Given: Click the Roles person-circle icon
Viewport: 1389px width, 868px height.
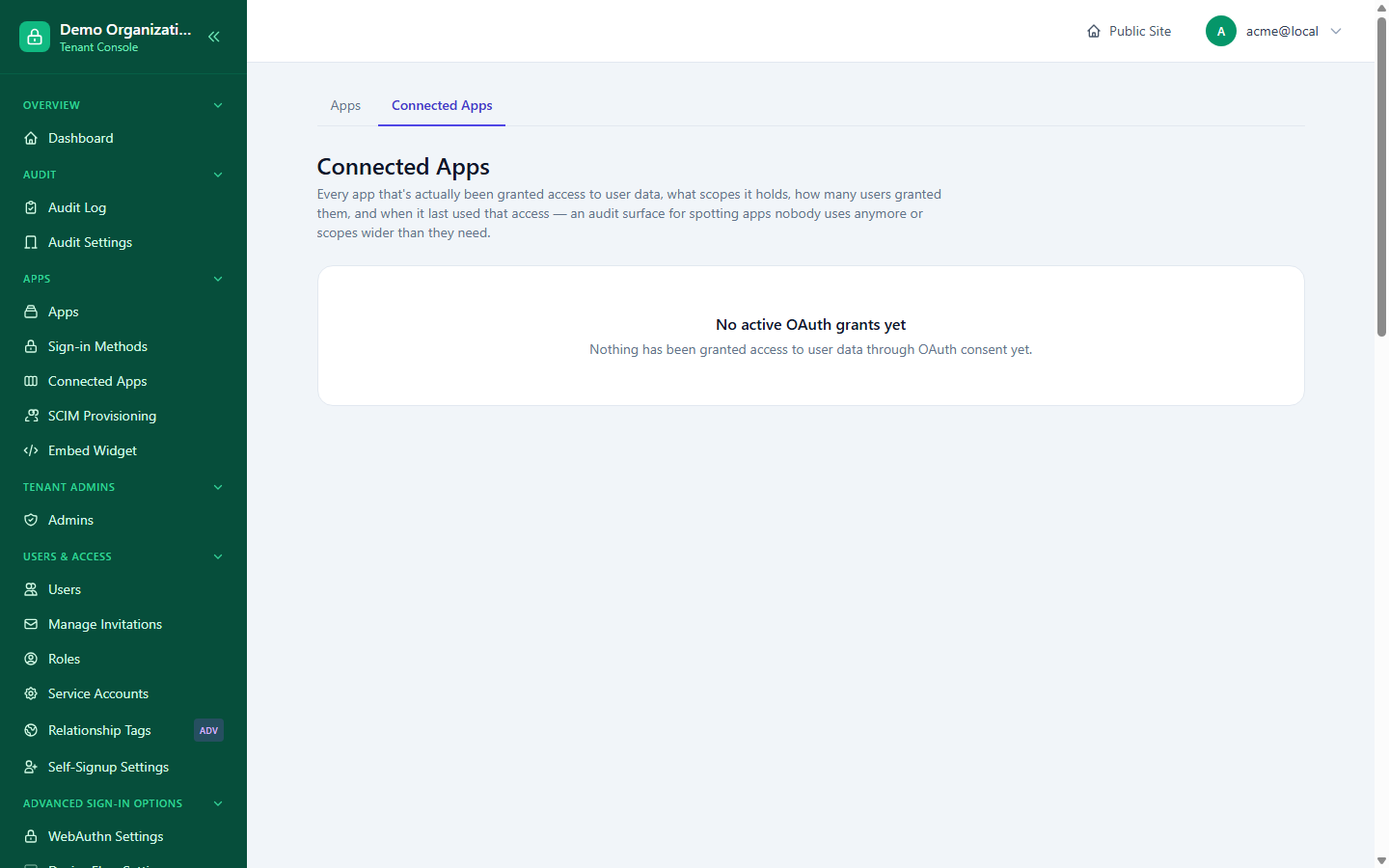Looking at the screenshot, I should pos(31,659).
